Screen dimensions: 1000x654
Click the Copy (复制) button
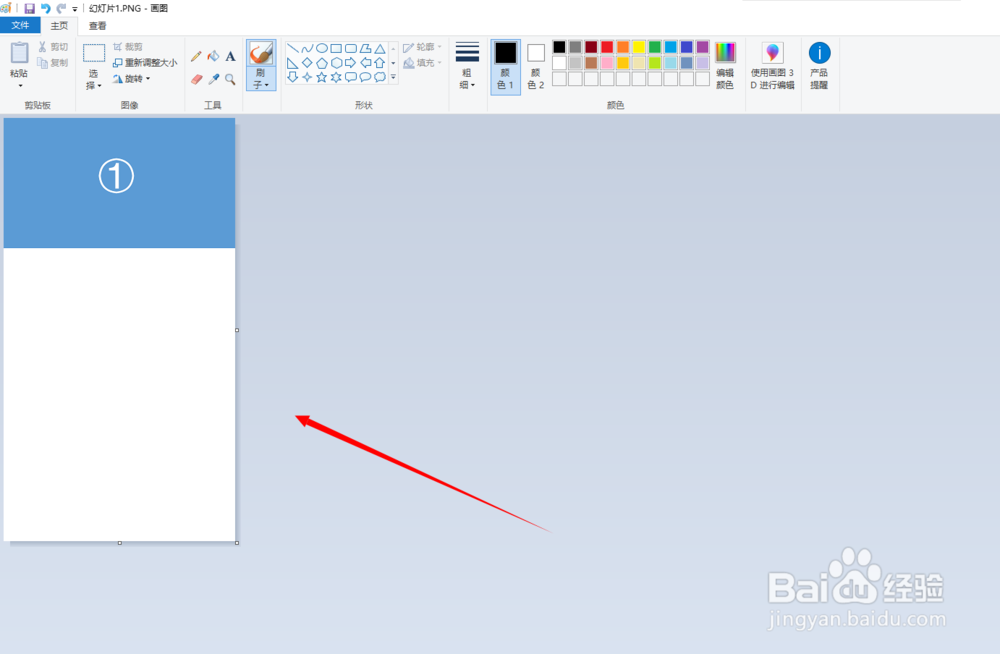click(x=53, y=63)
